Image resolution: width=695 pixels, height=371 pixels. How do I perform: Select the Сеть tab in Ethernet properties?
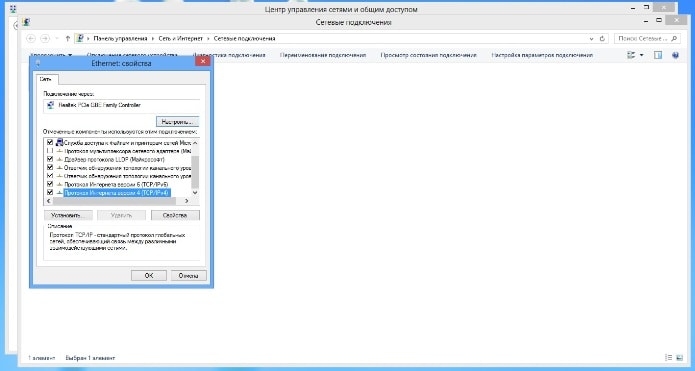pos(47,79)
